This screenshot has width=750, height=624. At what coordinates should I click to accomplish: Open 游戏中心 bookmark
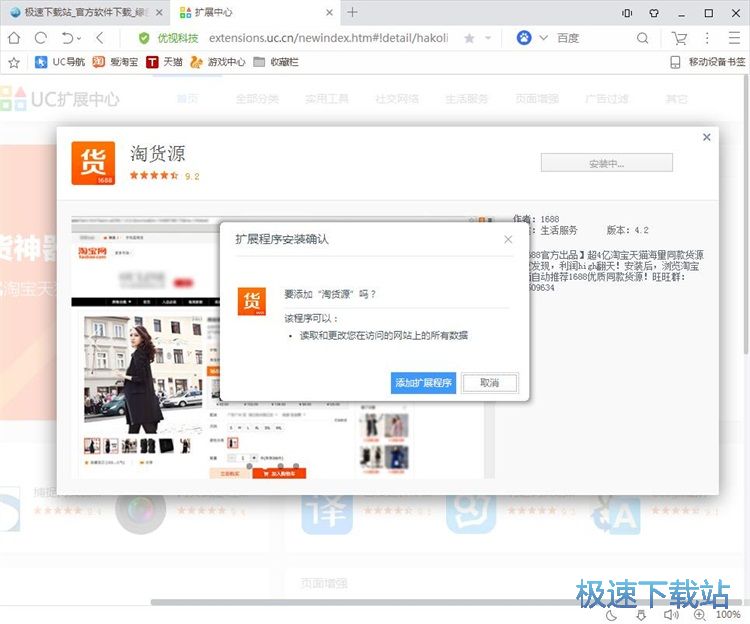218,62
